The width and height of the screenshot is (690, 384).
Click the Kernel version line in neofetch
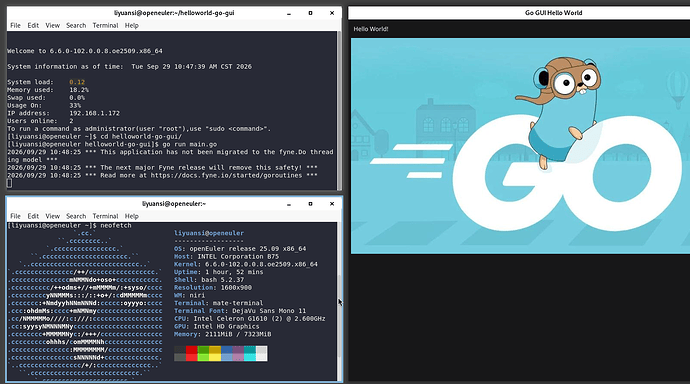coord(246,264)
